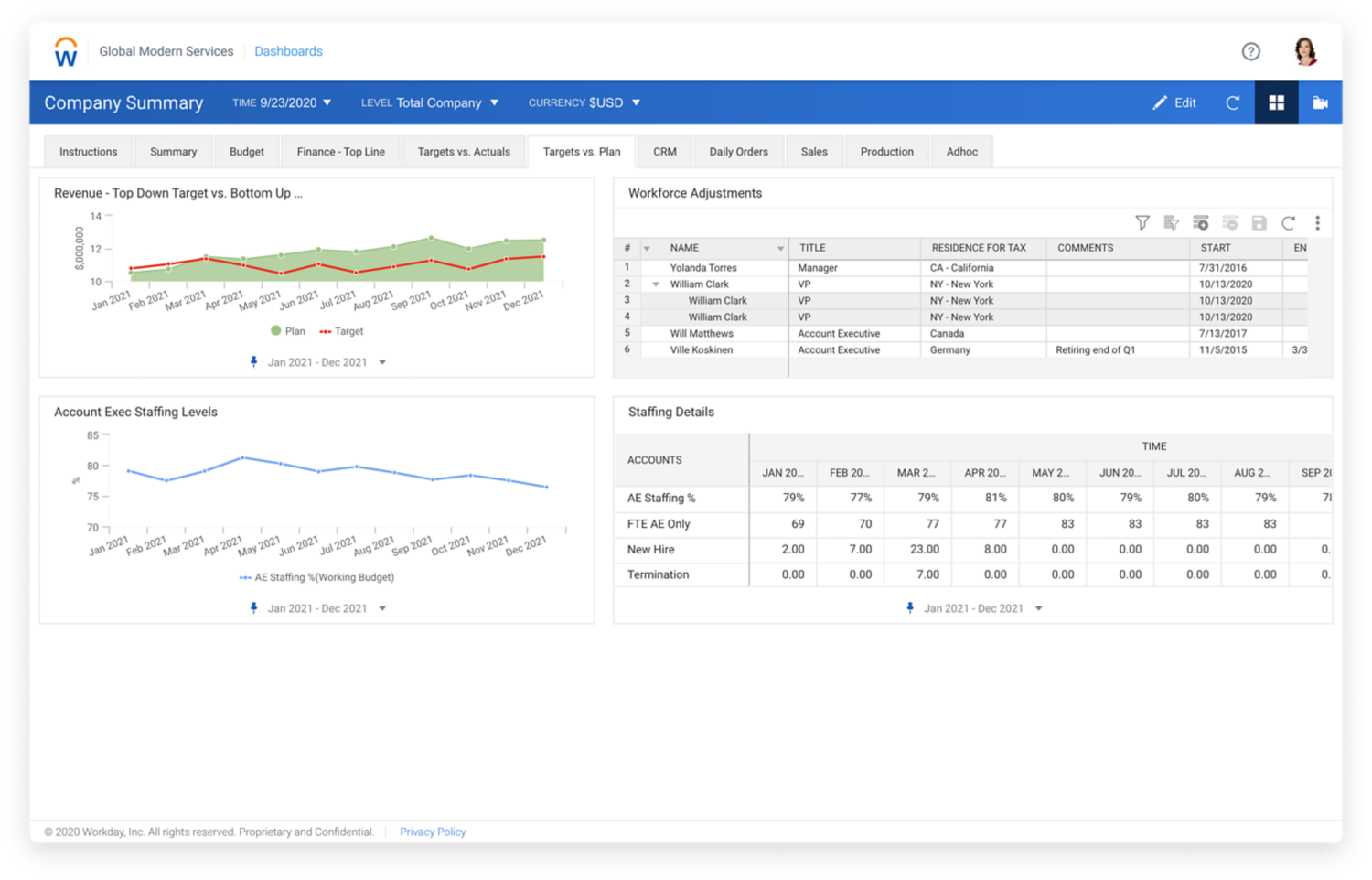
Task: Click the user profile avatar
Action: pyautogui.click(x=1305, y=51)
